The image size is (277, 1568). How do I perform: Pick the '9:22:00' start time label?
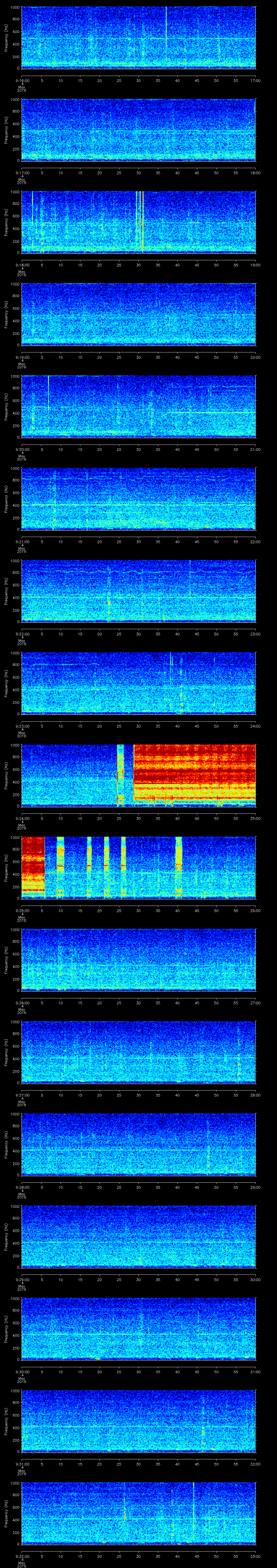point(22,634)
